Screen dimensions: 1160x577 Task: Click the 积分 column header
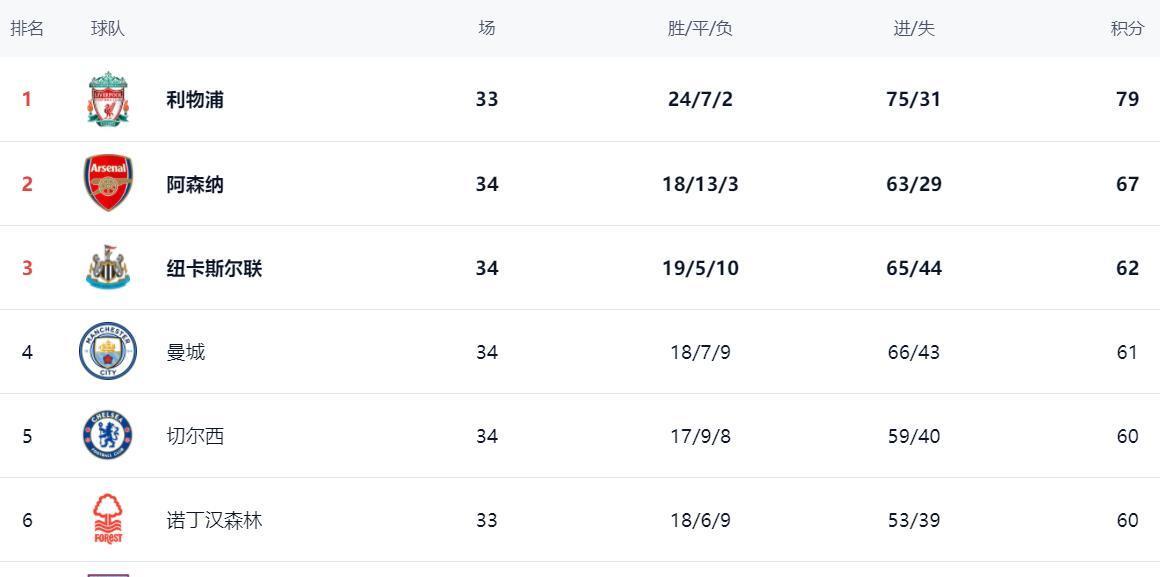(x=1127, y=28)
